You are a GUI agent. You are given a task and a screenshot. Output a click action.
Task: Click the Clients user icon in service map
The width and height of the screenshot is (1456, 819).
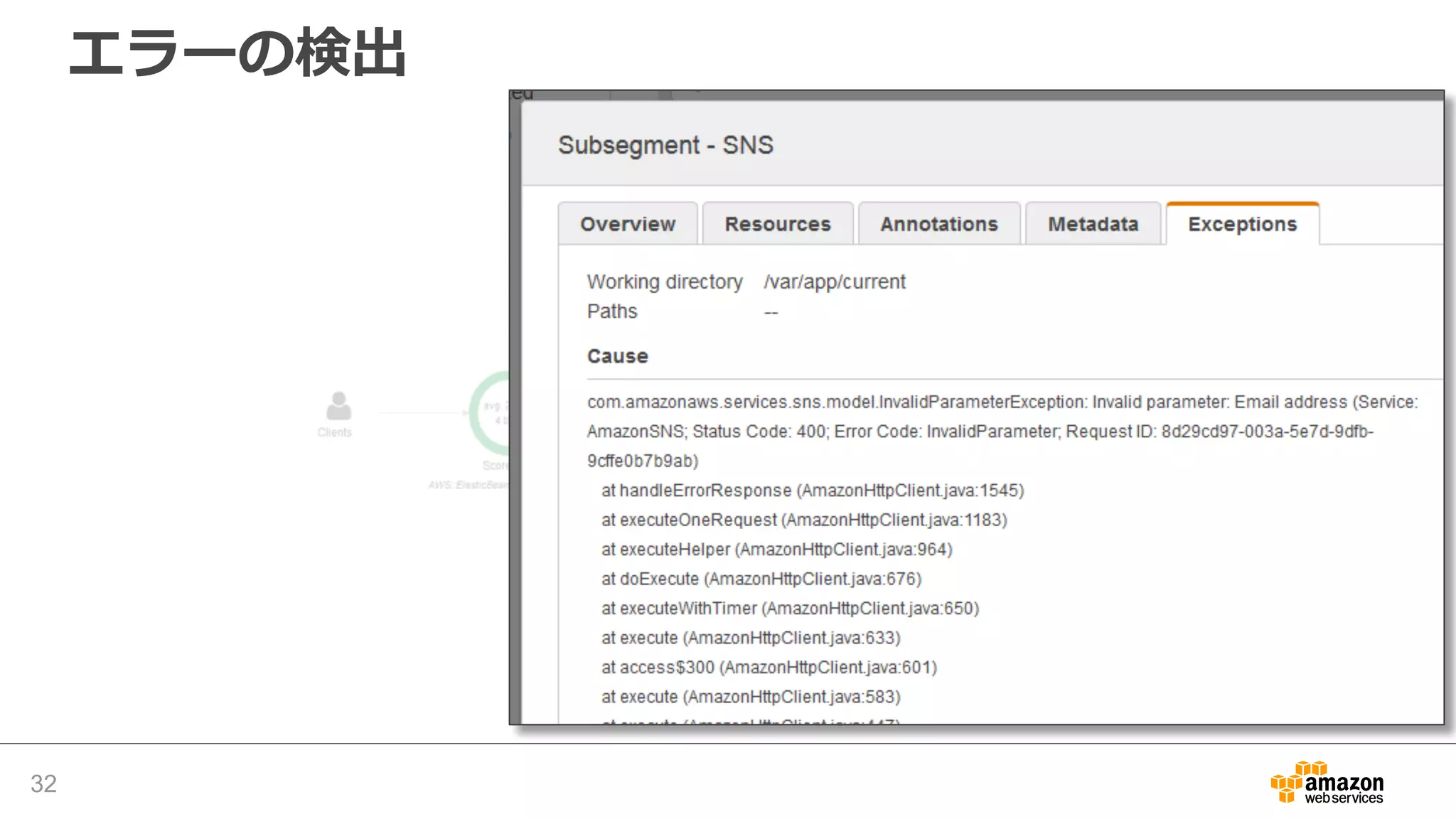point(338,407)
